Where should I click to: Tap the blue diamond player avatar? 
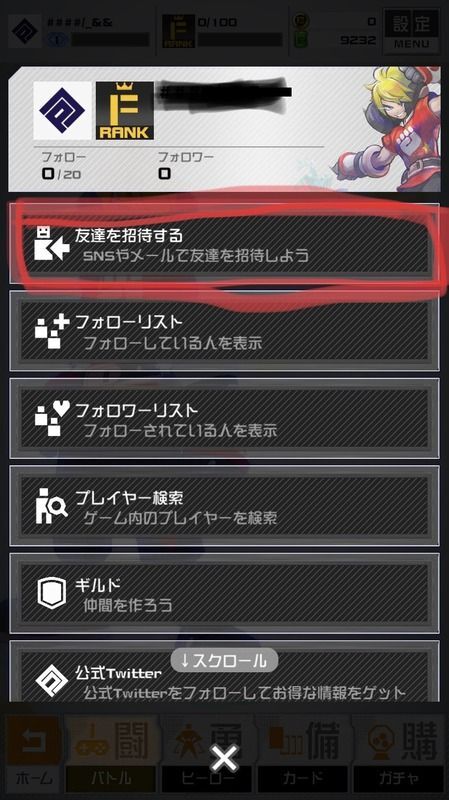[62, 111]
